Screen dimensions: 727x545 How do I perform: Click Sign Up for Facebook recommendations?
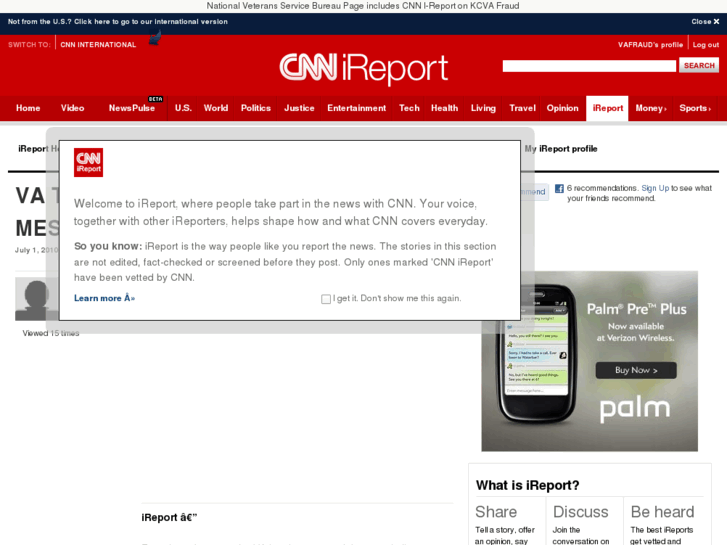coord(655,188)
